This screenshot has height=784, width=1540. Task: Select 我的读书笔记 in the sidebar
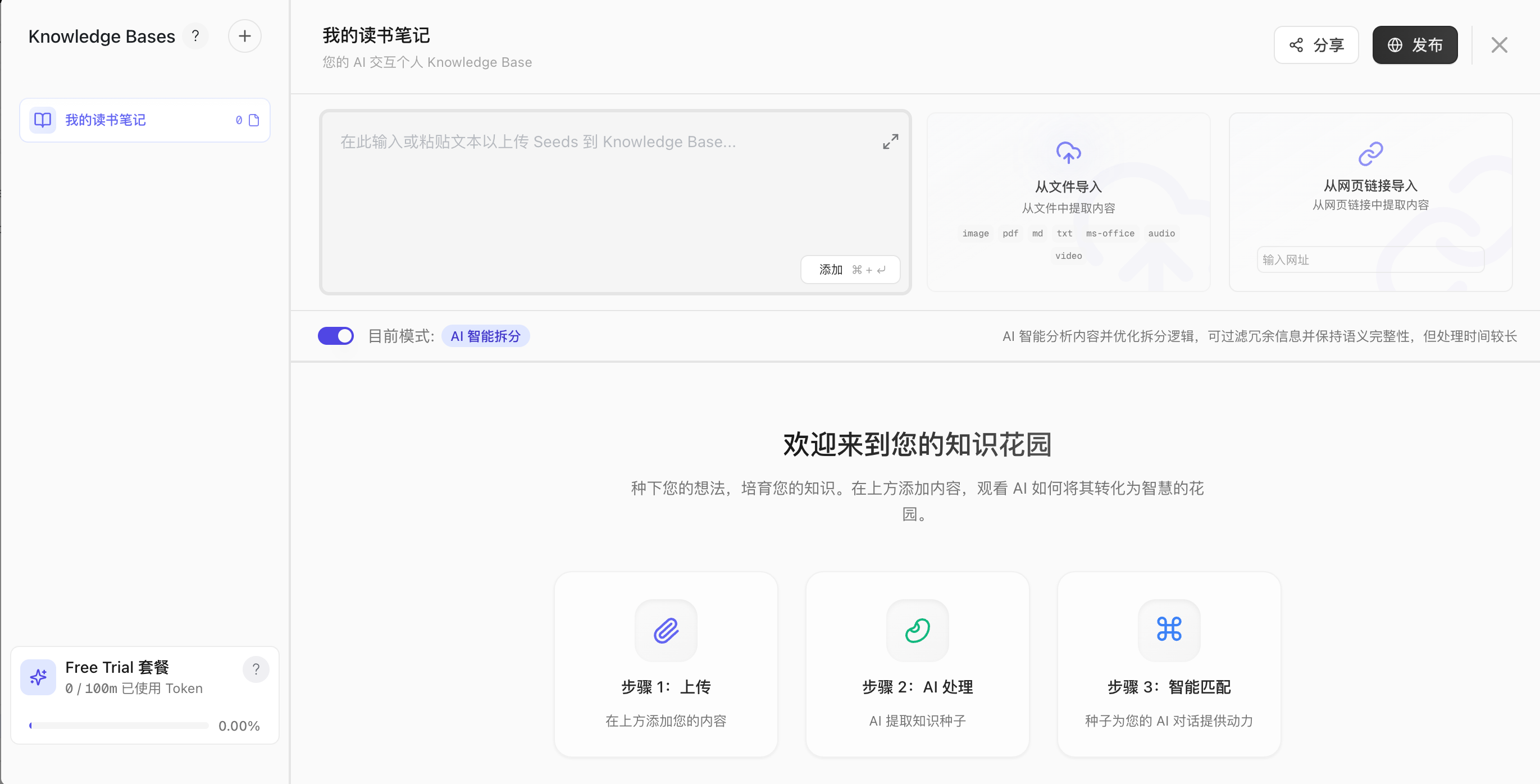pyautogui.click(x=145, y=120)
